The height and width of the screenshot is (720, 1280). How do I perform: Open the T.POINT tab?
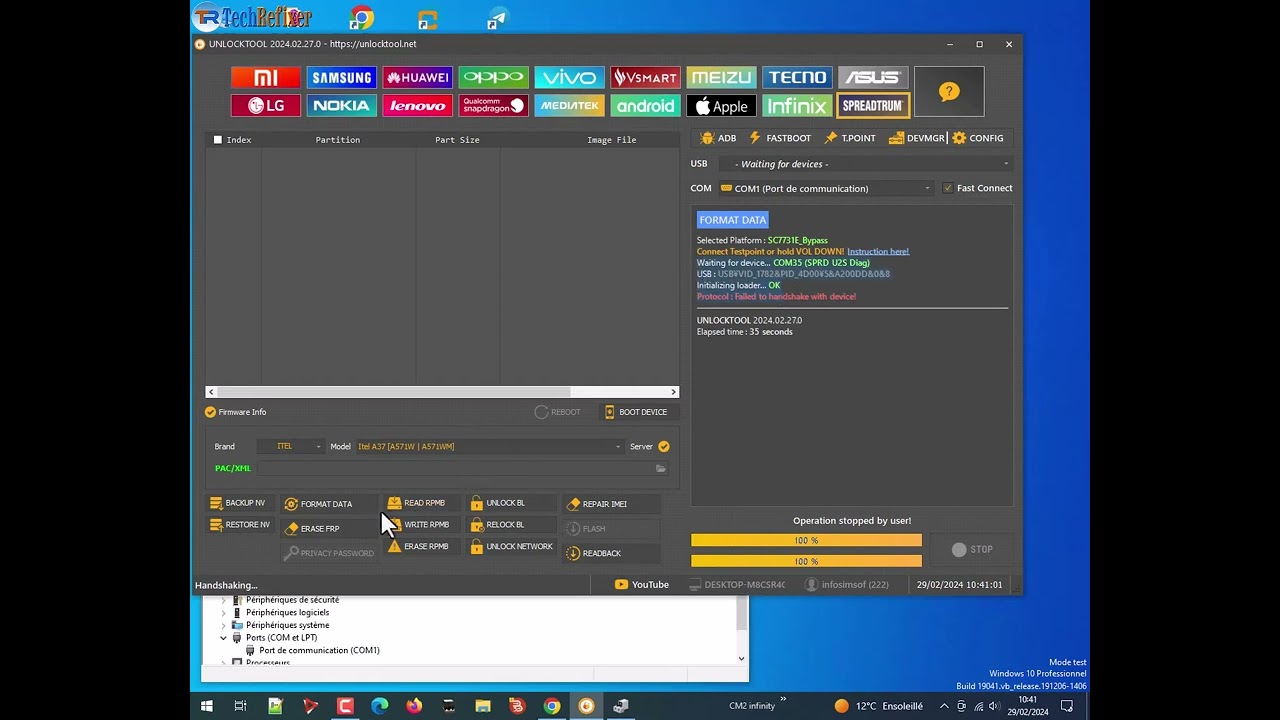pyautogui.click(x=850, y=138)
